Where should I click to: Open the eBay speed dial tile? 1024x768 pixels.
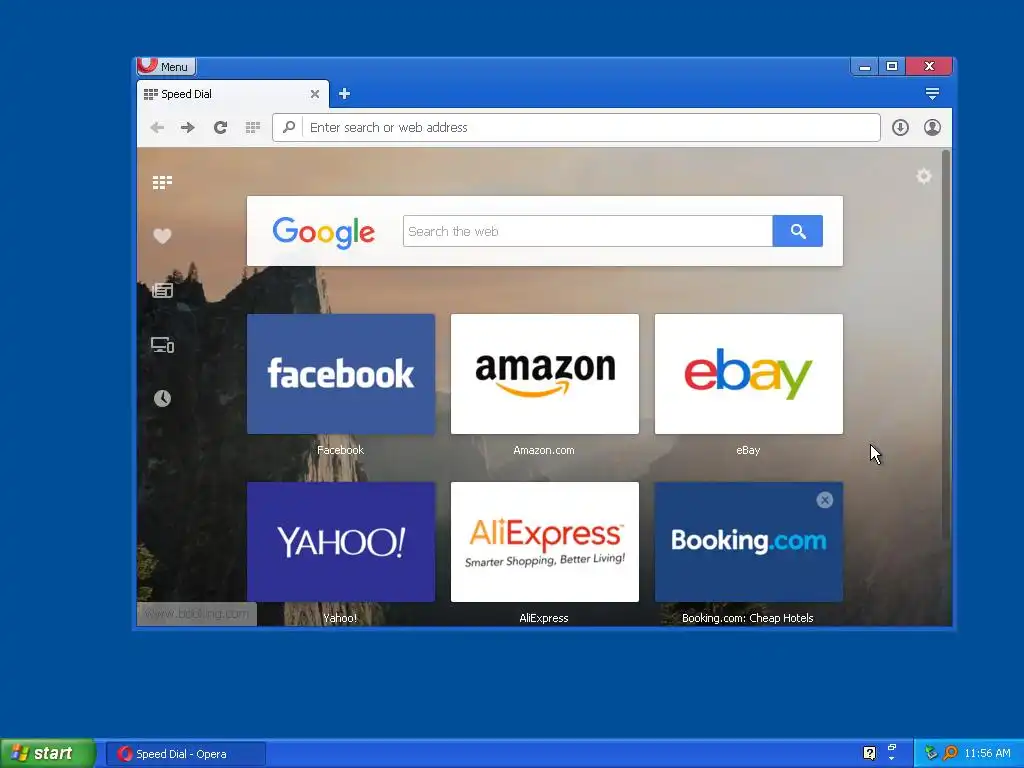[748, 374]
